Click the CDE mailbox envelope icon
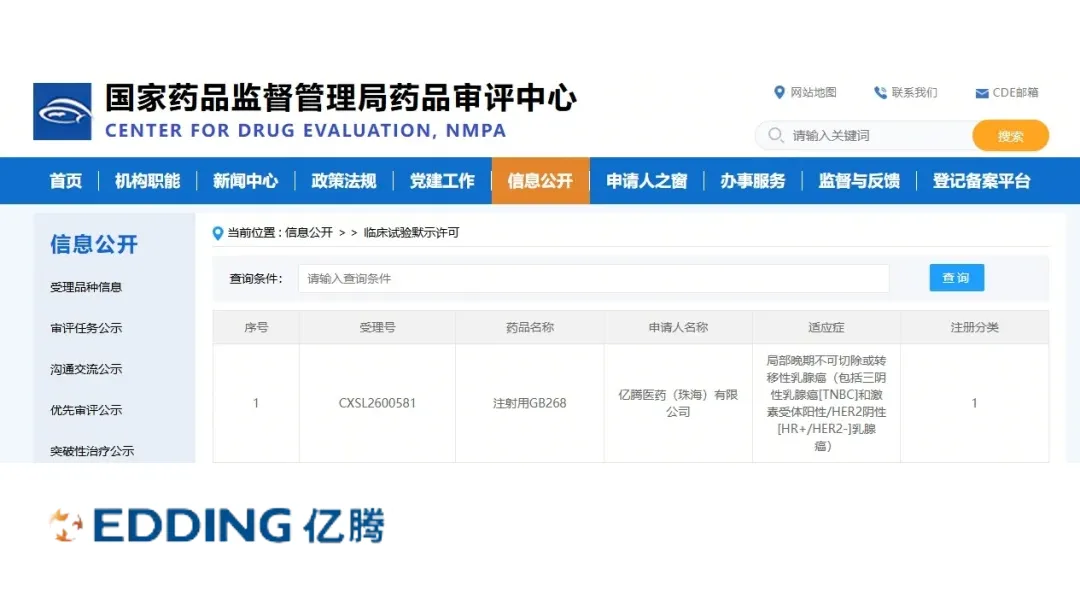The height and width of the screenshot is (608, 1080). point(982,93)
